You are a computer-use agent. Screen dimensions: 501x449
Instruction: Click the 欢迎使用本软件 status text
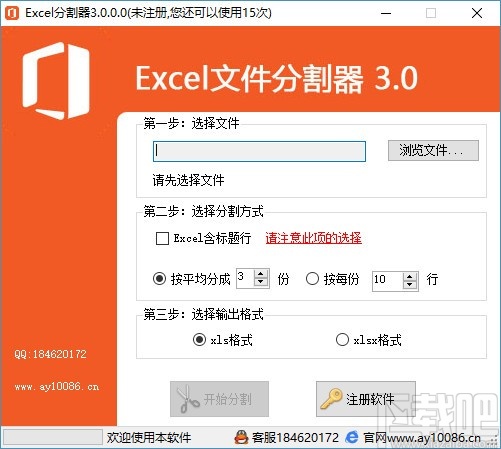click(x=149, y=437)
